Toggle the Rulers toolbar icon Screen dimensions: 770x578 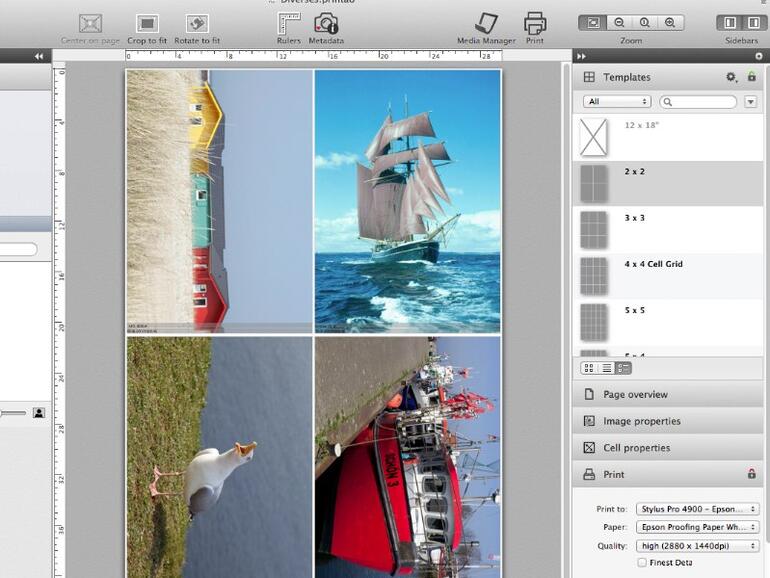[289, 24]
